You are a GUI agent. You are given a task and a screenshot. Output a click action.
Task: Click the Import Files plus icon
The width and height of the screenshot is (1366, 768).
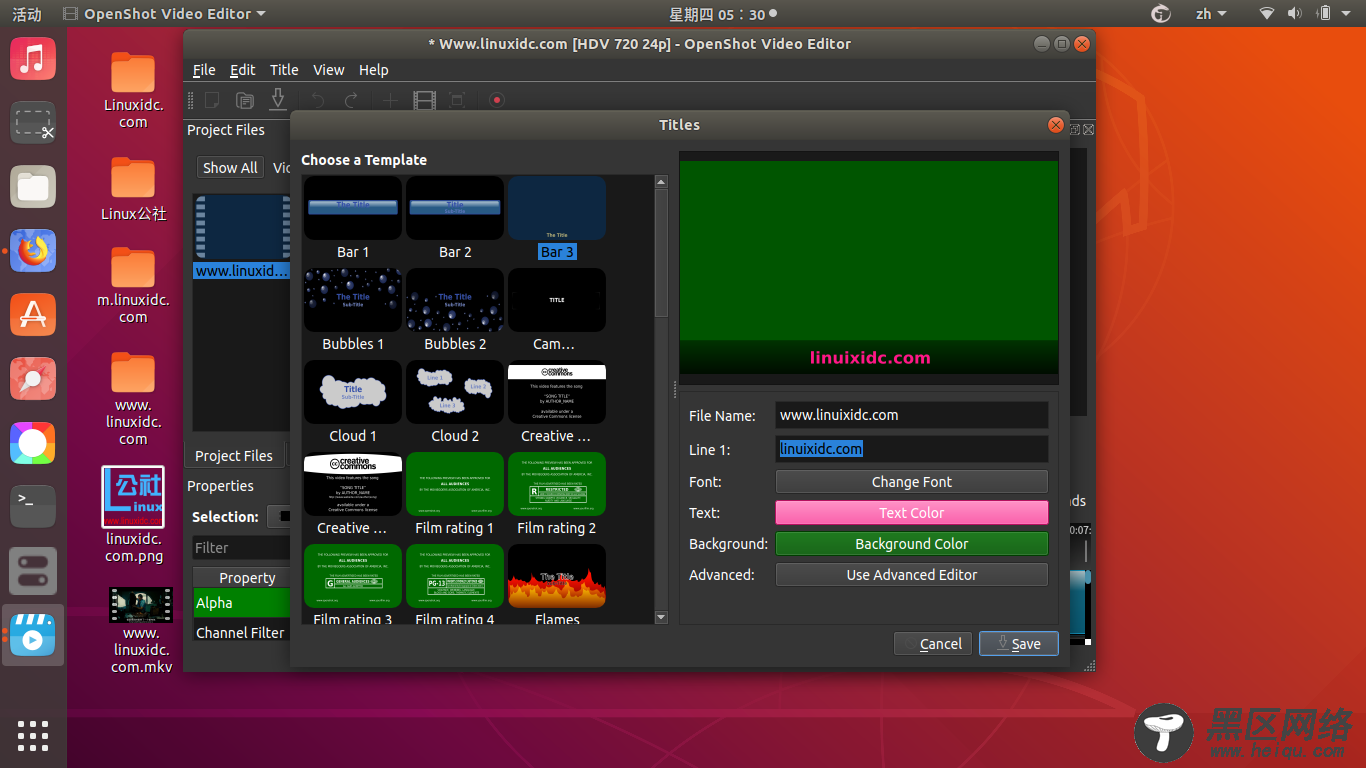(x=391, y=100)
